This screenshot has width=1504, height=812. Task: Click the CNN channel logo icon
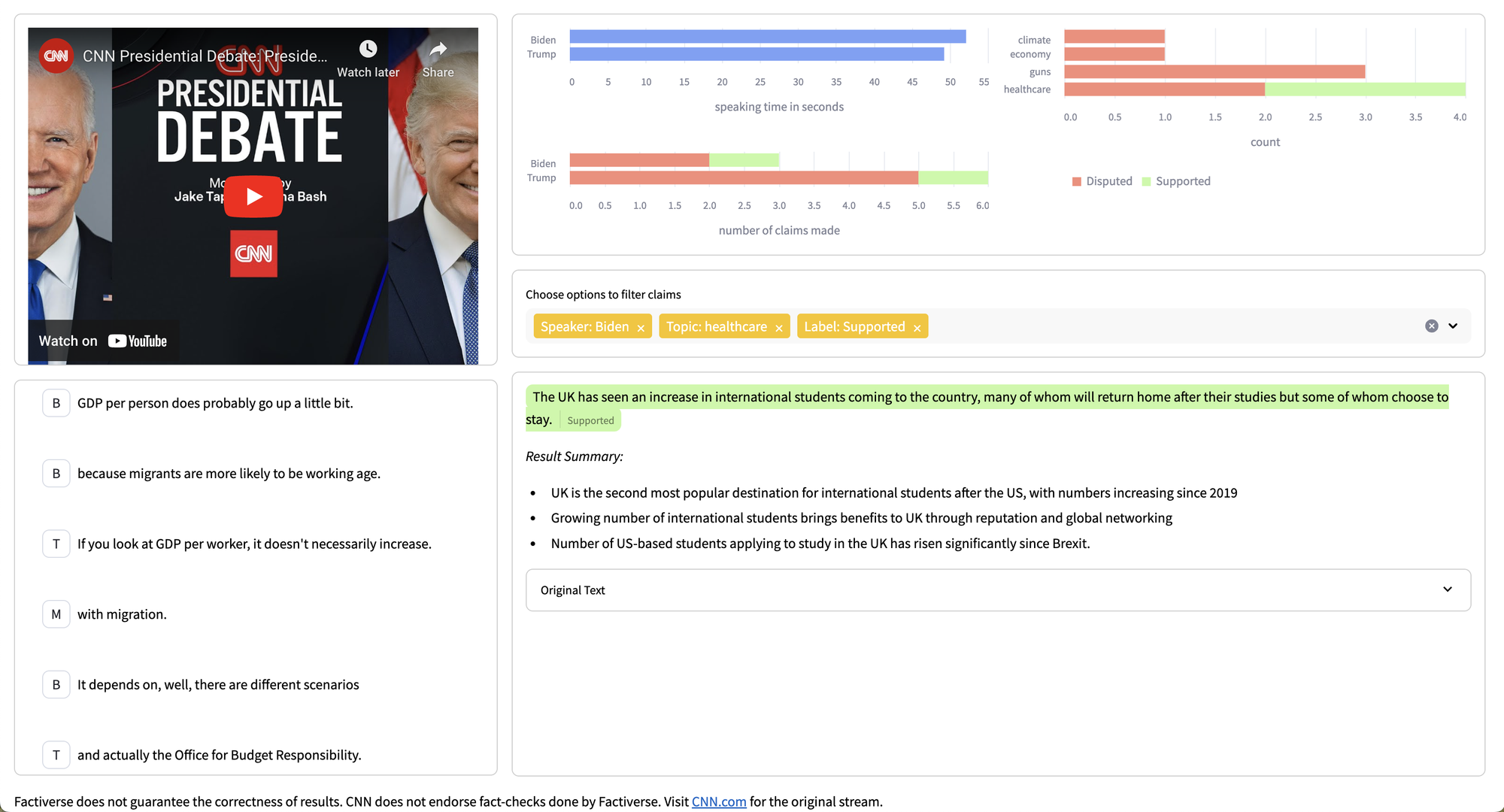coord(56,56)
